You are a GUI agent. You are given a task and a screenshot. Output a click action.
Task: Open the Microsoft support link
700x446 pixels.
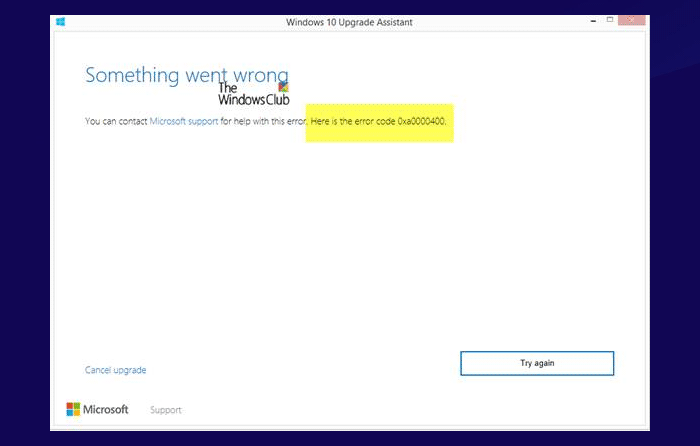[183, 121]
